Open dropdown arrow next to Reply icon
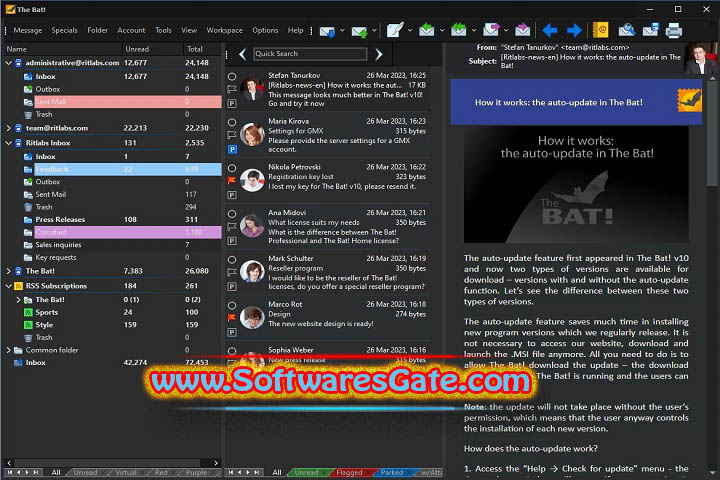 point(442,31)
